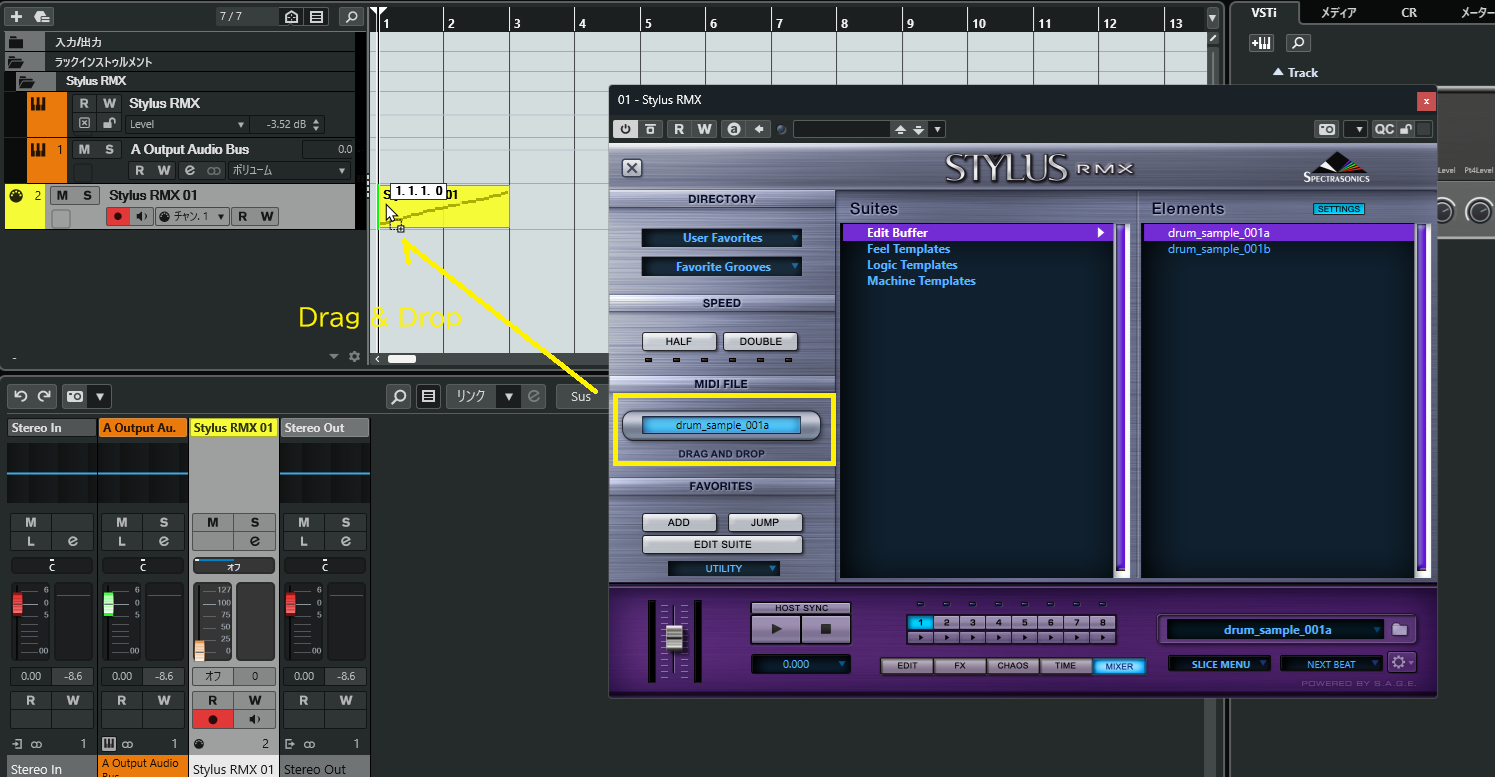Open UTILITY dropdown in Stylus
Viewport: 1495px width, 777px height.
click(724, 568)
